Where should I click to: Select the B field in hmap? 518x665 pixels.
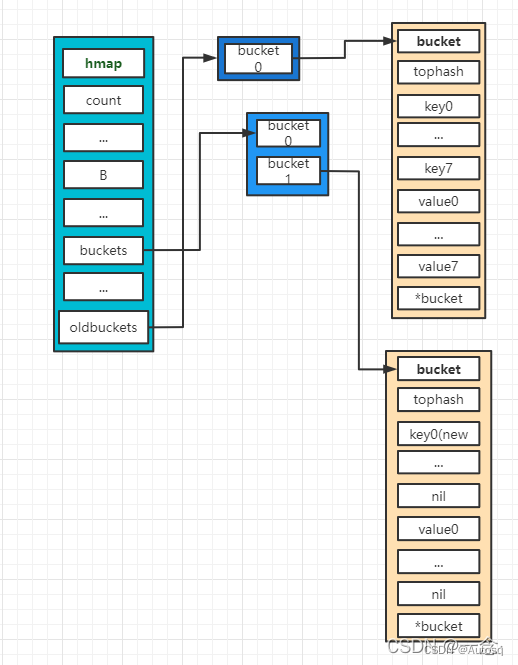(104, 175)
